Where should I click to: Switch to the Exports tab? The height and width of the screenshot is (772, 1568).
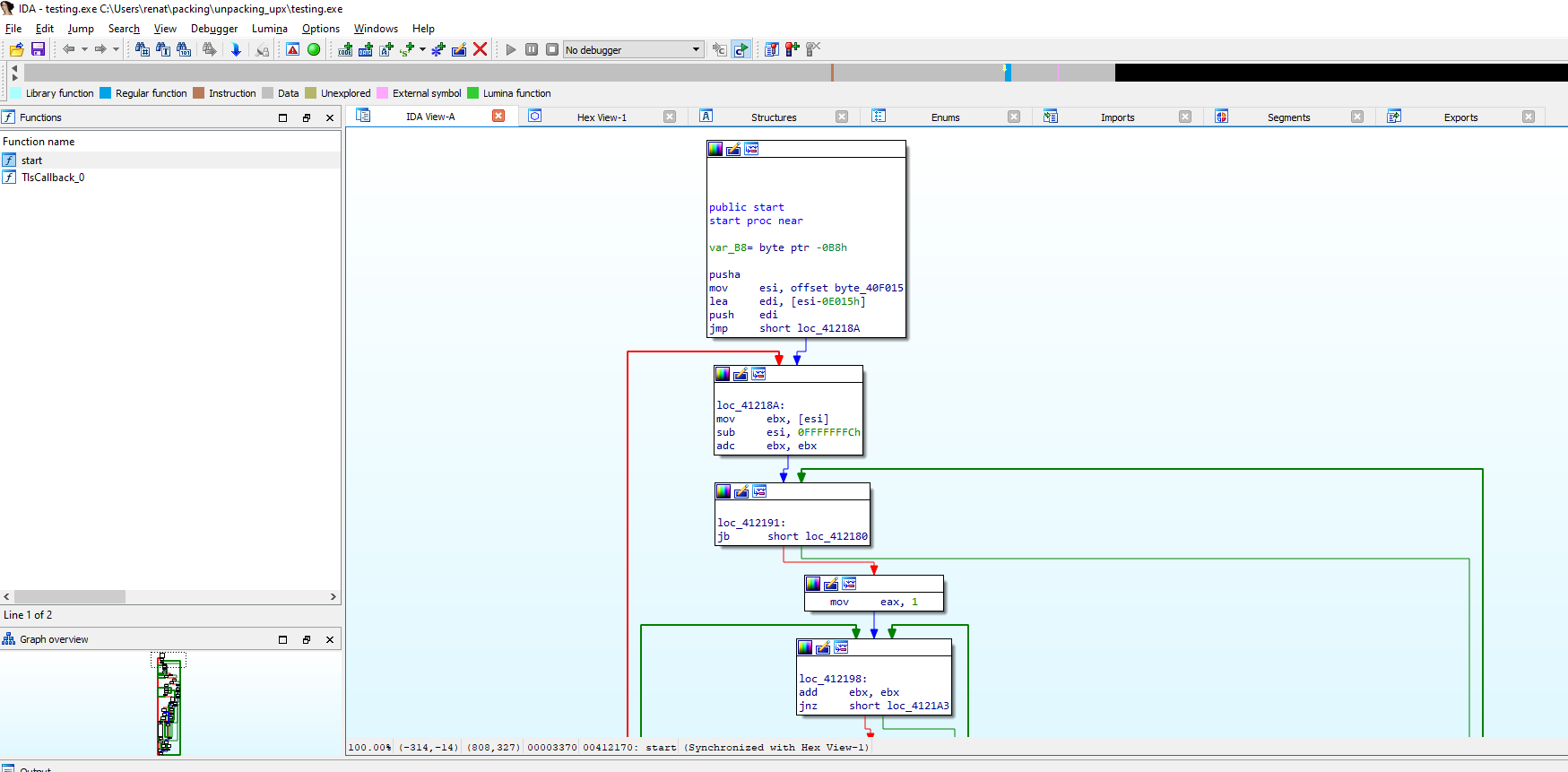click(1460, 117)
